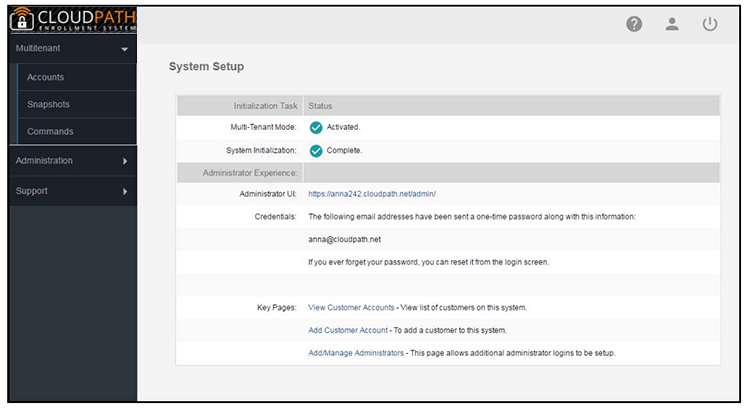Open the user account profile icon
747x410 pixels.
(x=672, y=24)
